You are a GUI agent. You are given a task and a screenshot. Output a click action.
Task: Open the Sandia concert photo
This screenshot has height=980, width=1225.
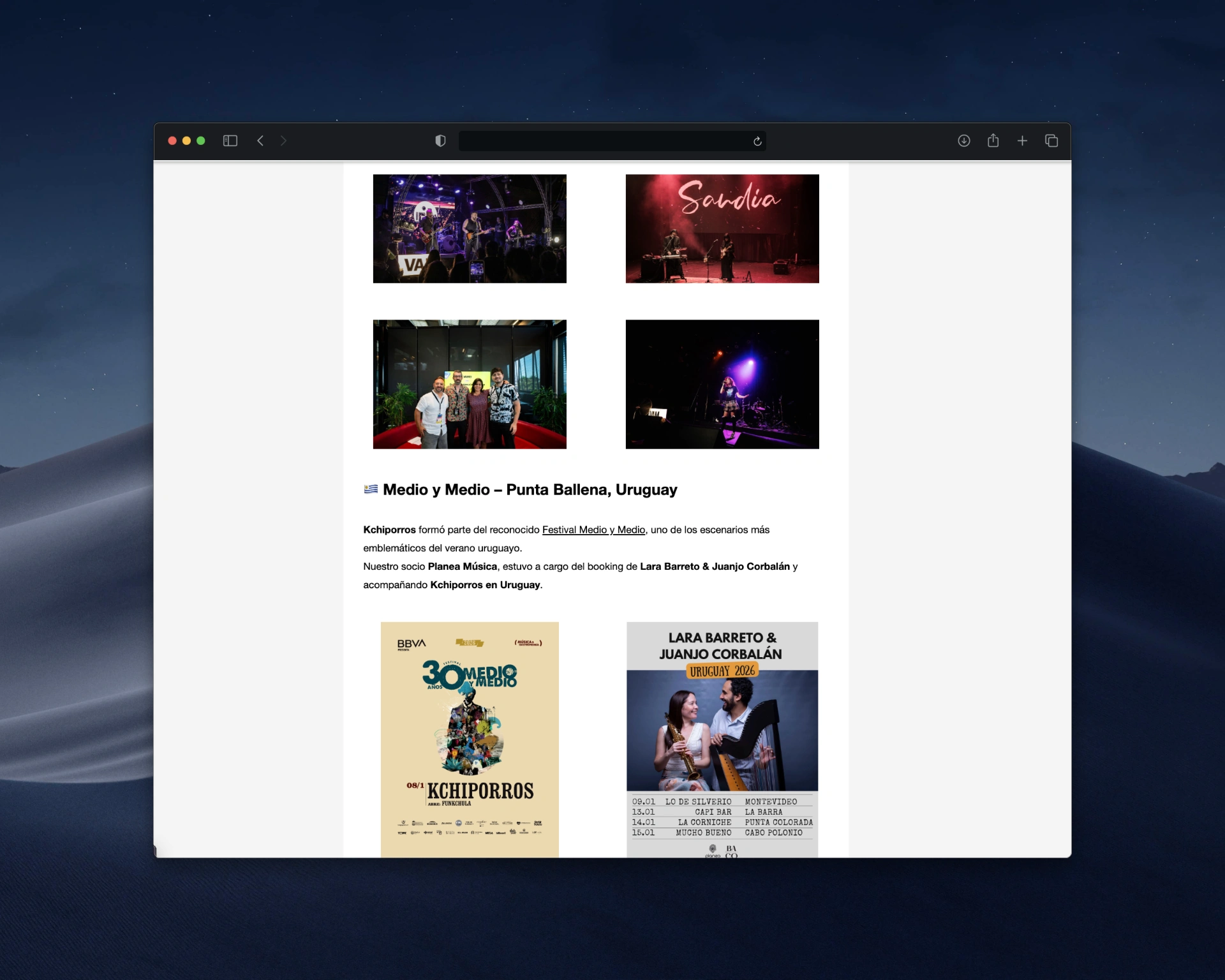tap(722, 228)
